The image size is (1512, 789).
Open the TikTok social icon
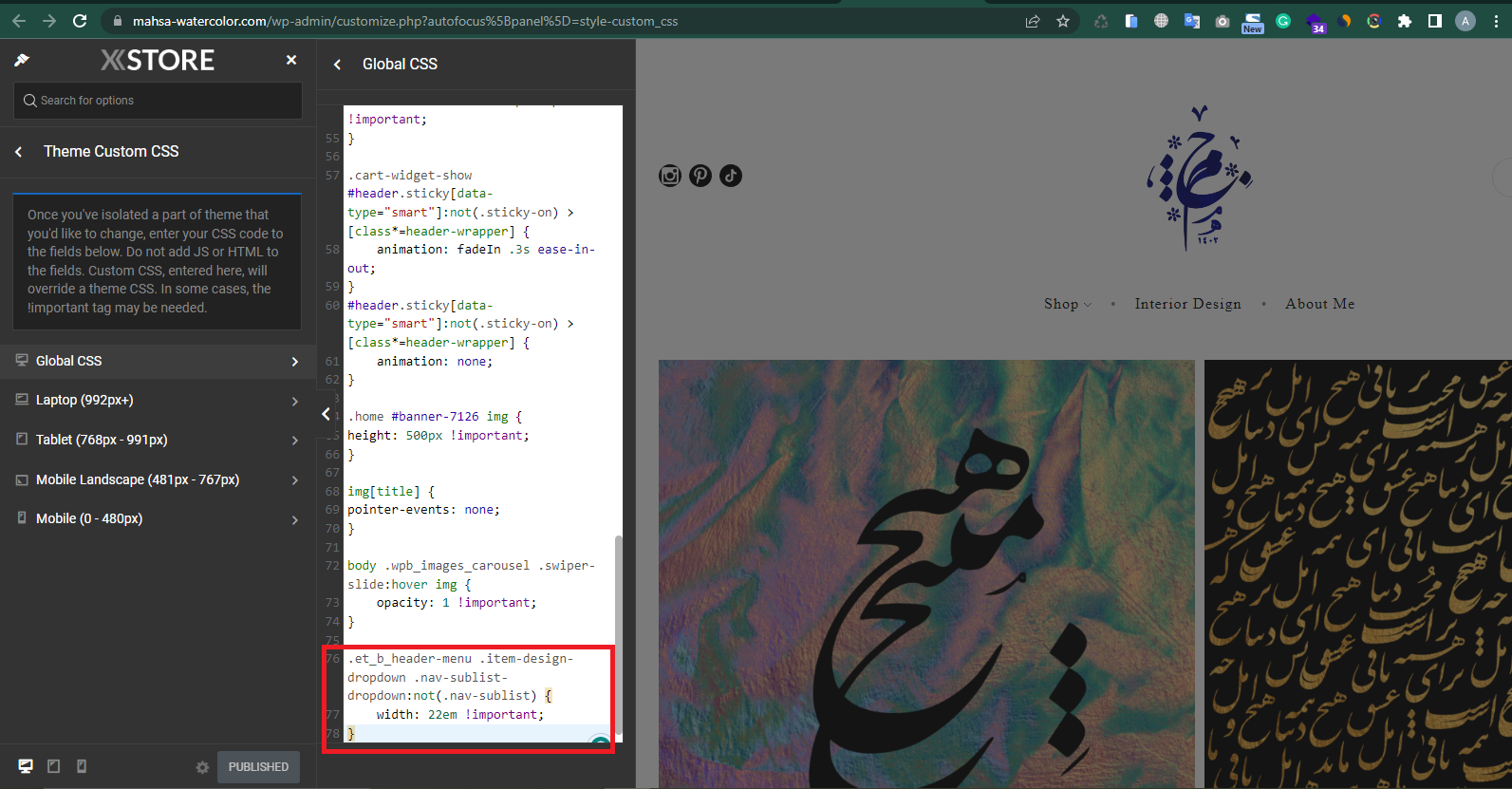click(x=731, y=176)
